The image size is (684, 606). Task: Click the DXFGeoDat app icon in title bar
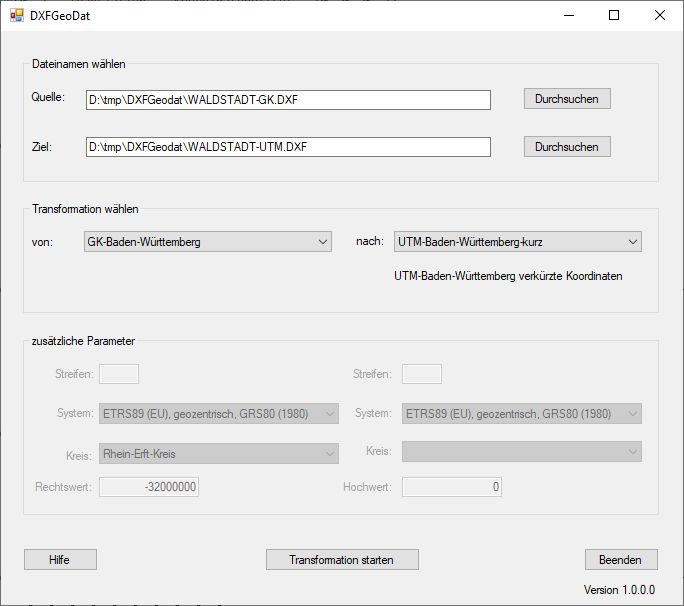click(x=16, y=15)
